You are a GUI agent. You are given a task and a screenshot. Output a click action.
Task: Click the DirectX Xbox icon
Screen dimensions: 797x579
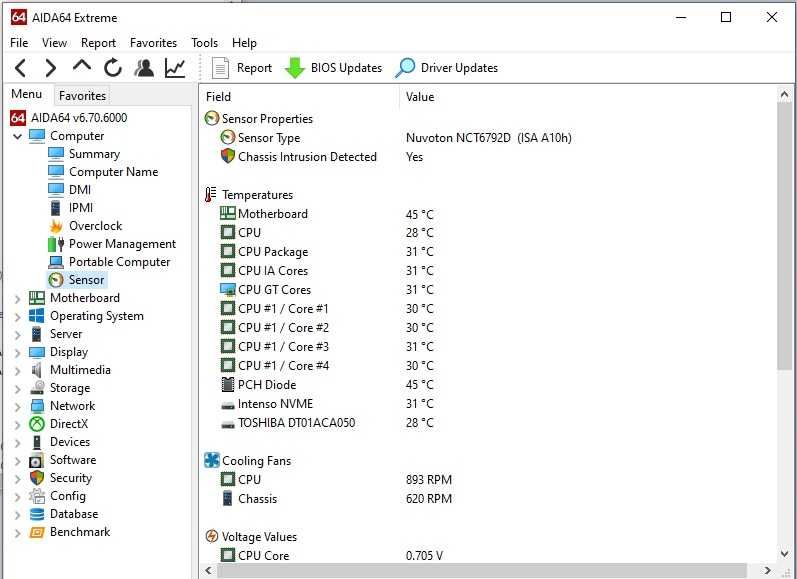37,423
